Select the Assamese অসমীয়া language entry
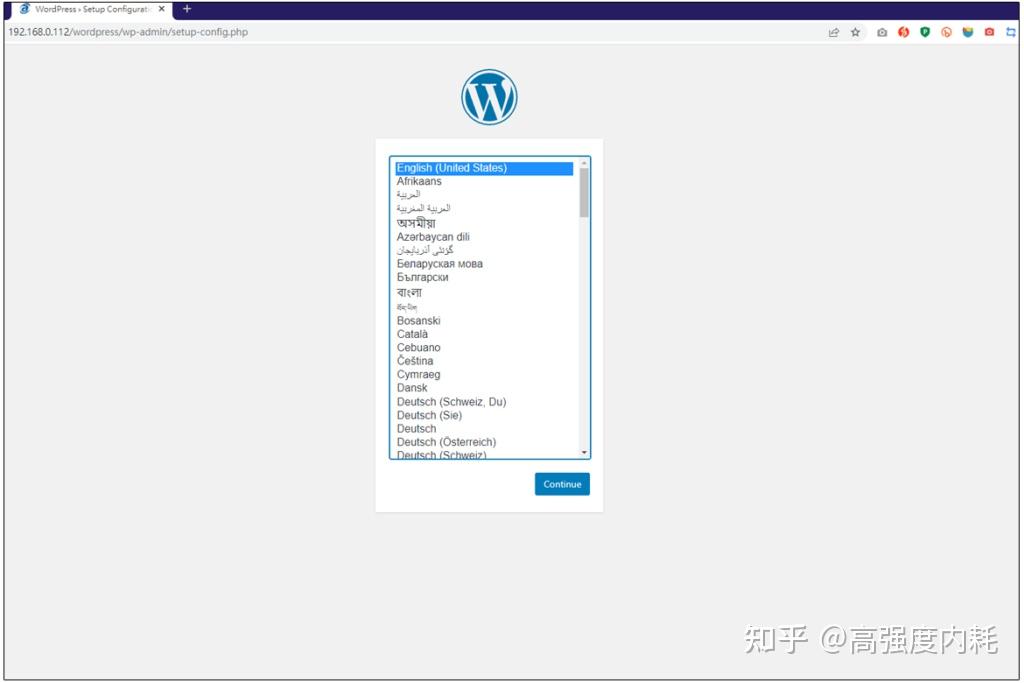The height and width of the screenshot is (683, 1024). (x=484, y=223)
